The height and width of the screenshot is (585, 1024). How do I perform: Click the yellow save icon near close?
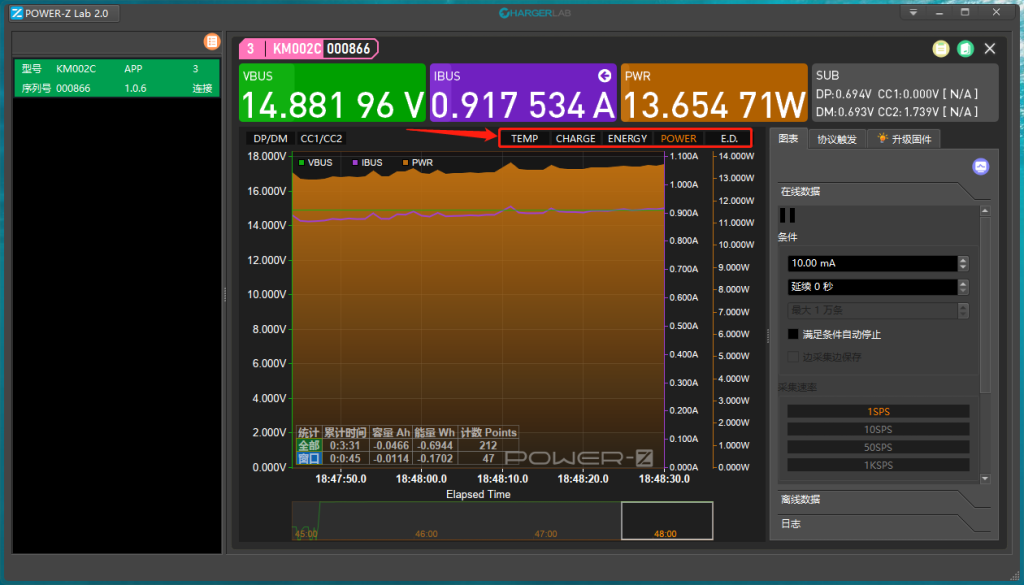click(x=940, y=49)
